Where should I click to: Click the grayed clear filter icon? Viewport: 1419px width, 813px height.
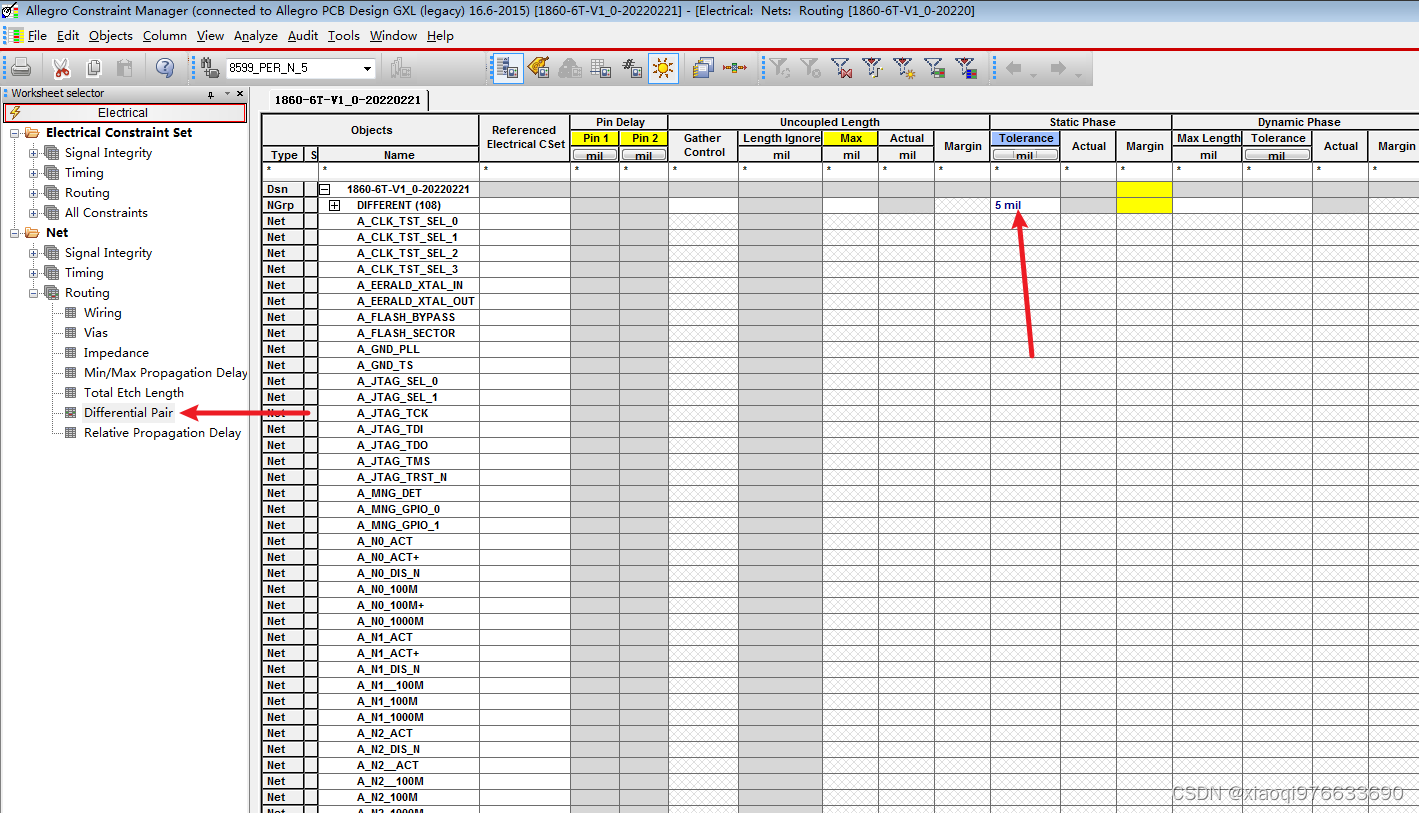(811, 68)
